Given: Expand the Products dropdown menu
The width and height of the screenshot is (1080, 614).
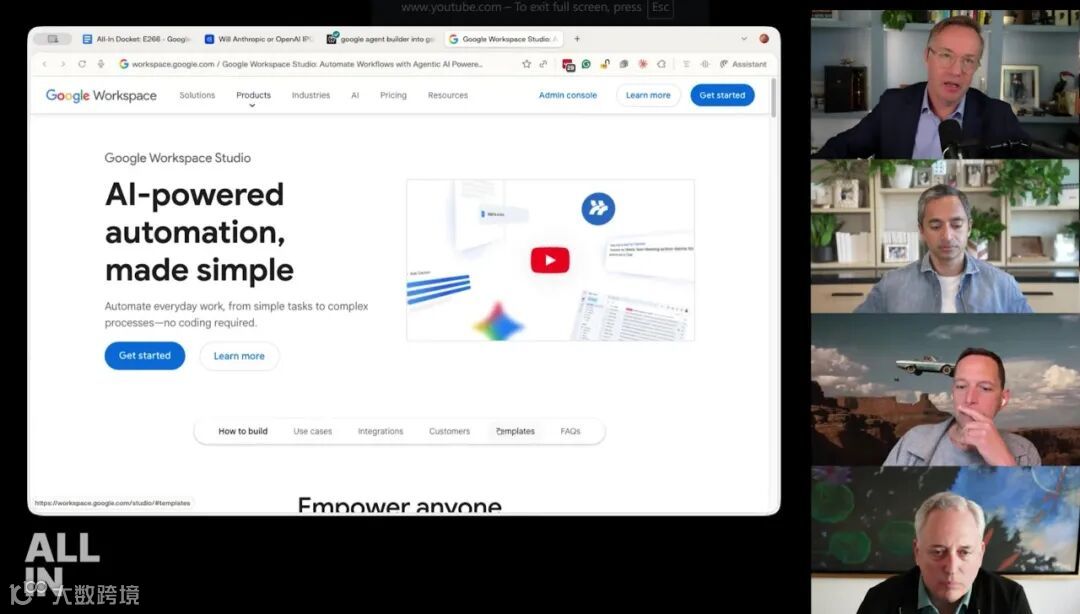Looking at the screenshot, I should tap(253, 97).
